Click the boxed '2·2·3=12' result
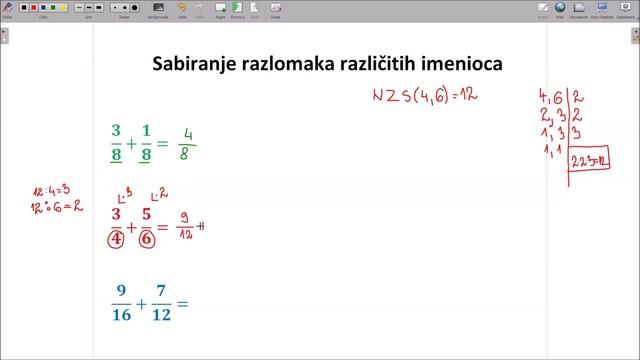This screenshot has width=640, height=360. click(x=589, y=158)
